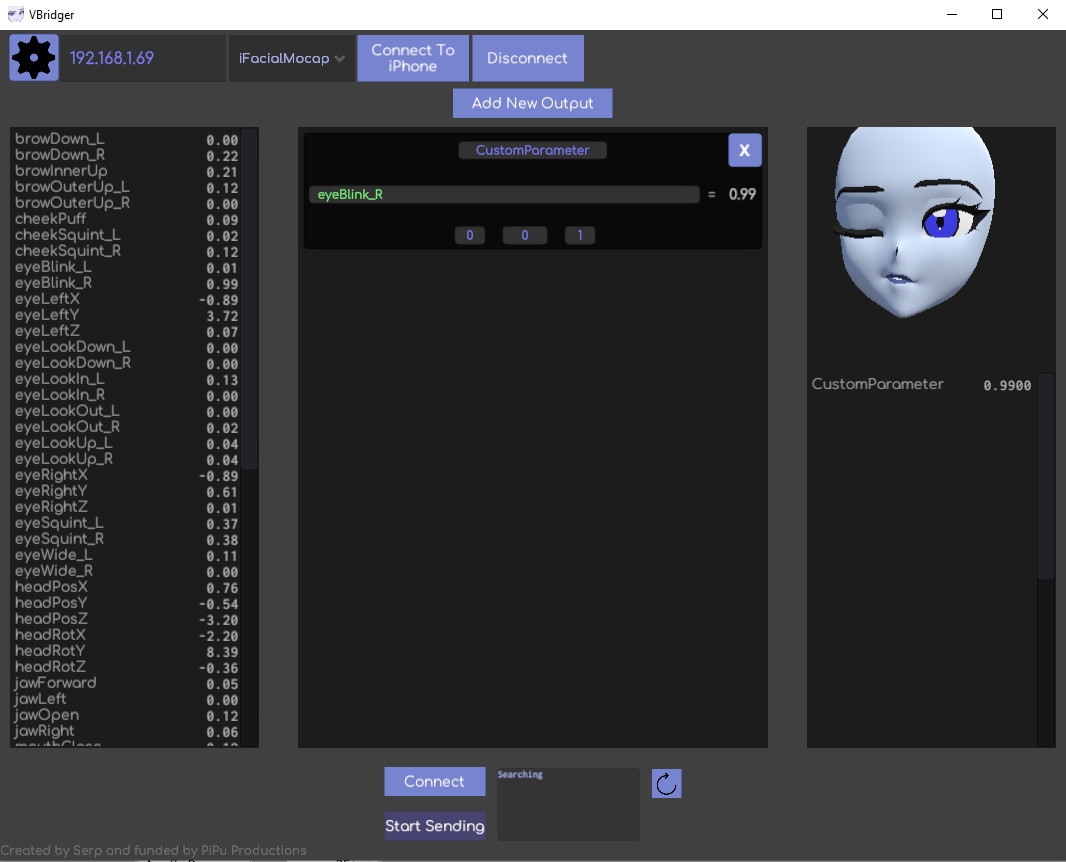Click the maximum value 1 button
Screen dimensions: 1066x862
579,235
